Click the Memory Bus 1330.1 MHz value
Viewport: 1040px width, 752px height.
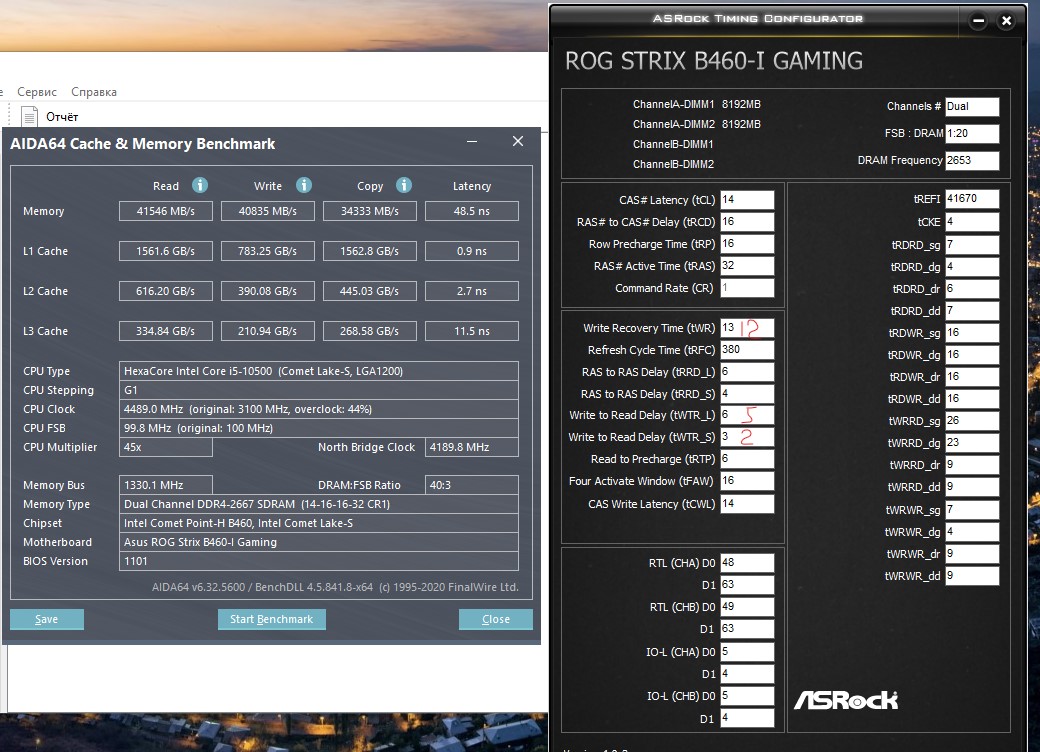point(166,485)
